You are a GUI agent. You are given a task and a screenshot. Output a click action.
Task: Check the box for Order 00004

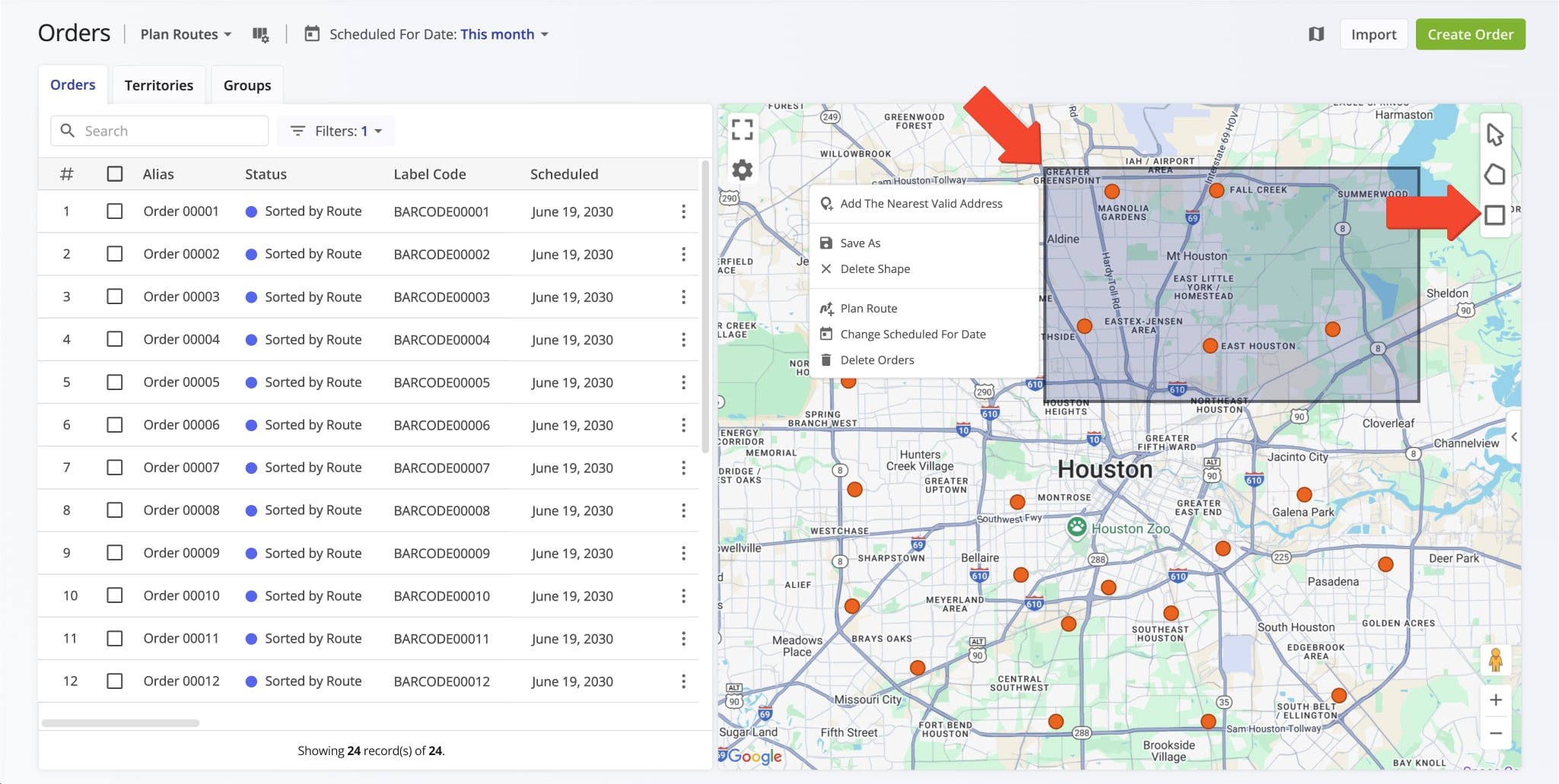[115, 339]
